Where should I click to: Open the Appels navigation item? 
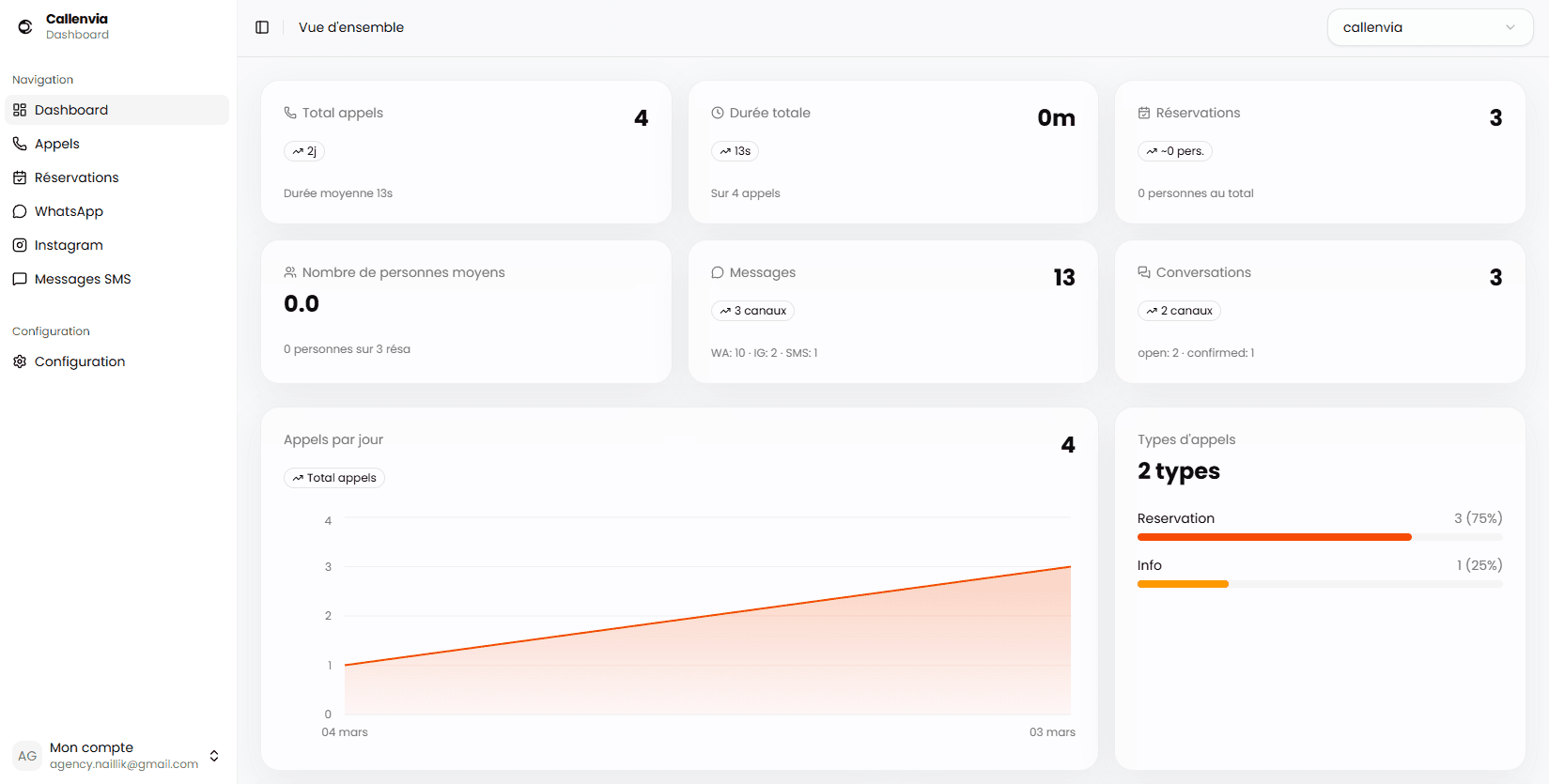pyautogui.click(x=56, y=144)
